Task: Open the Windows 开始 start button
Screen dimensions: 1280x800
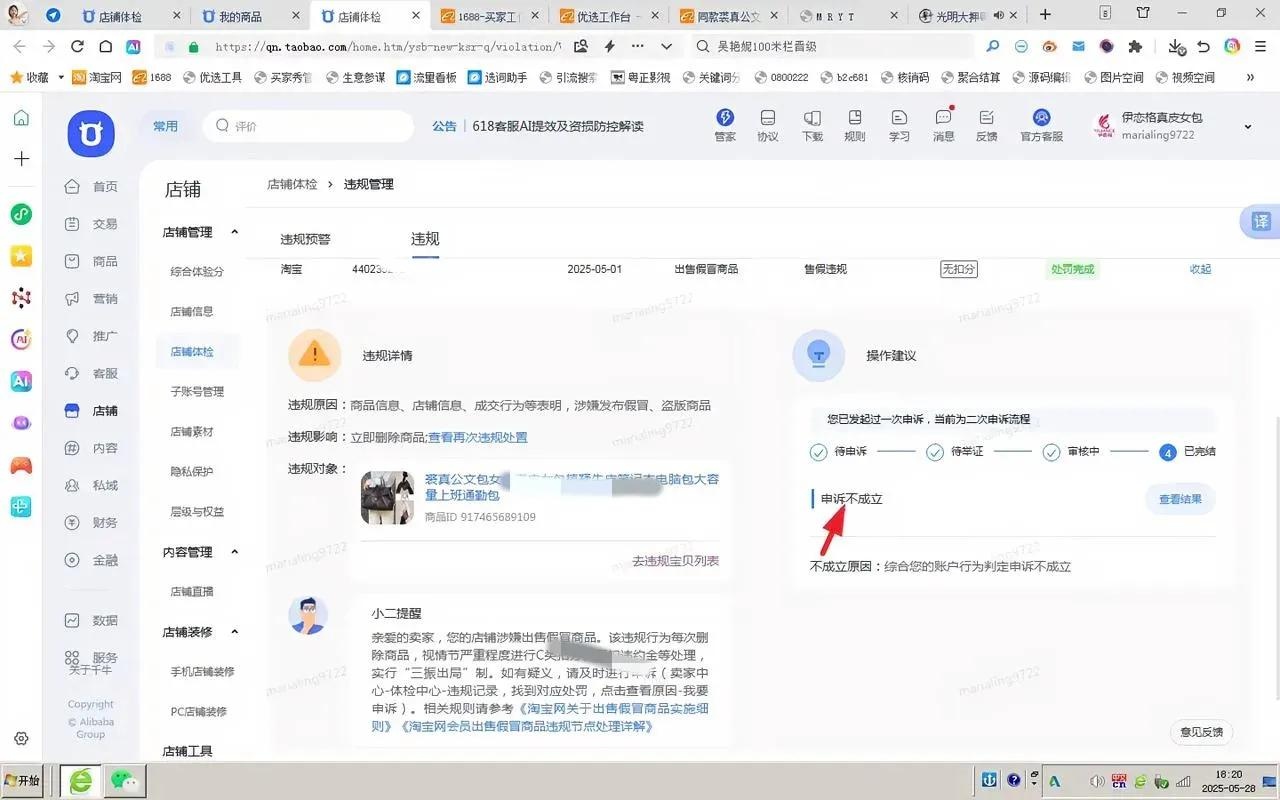Action: click(x=24, y=780)
